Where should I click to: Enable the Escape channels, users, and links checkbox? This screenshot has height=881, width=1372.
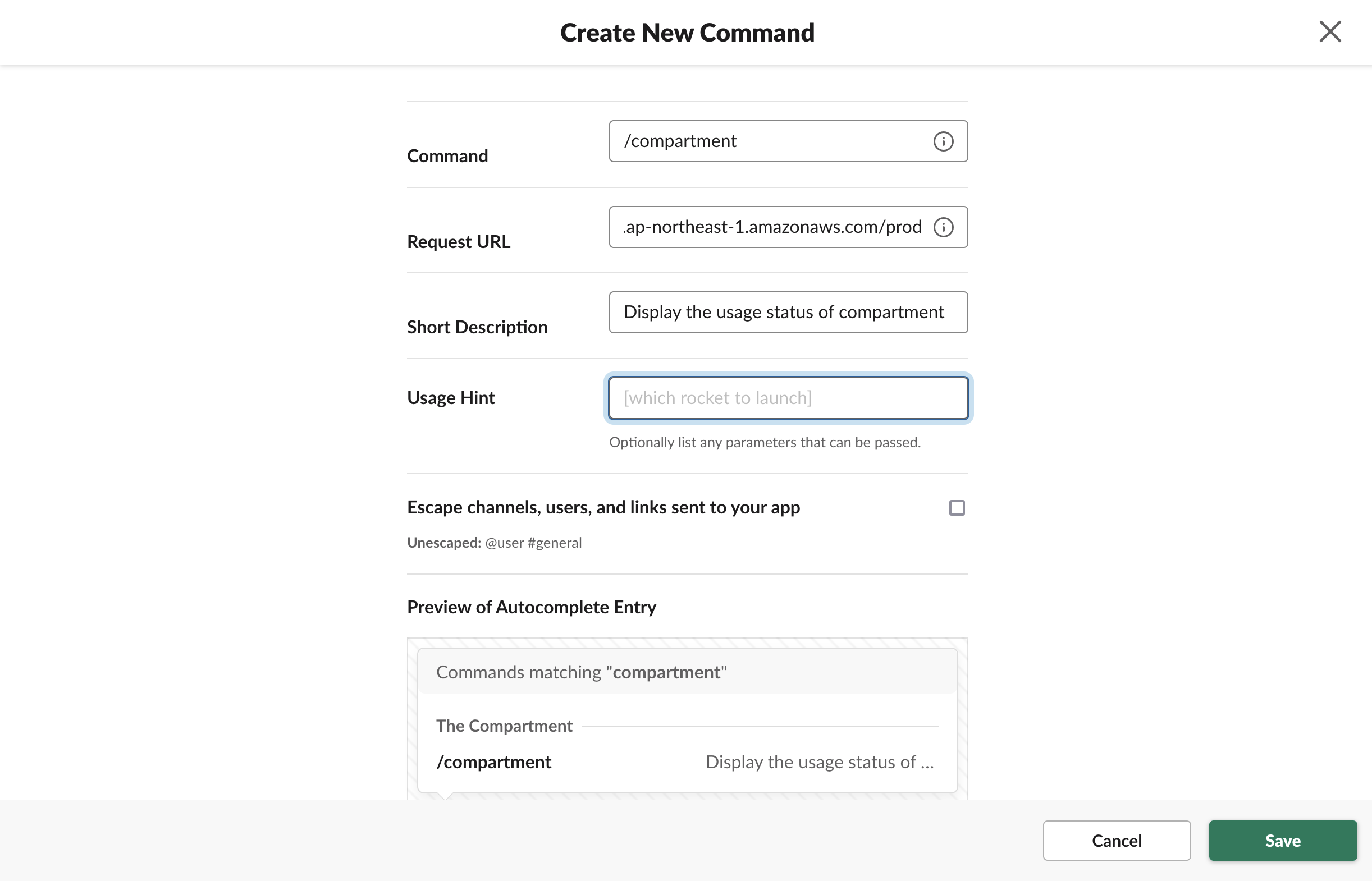coord(957,507)
